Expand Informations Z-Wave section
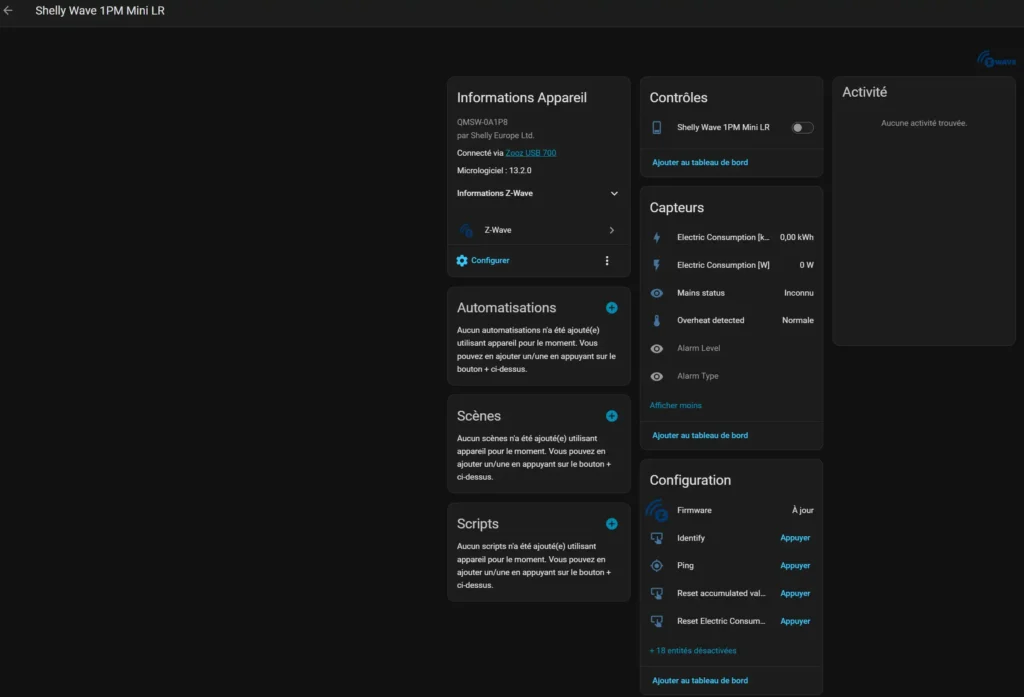 [538, 193]
